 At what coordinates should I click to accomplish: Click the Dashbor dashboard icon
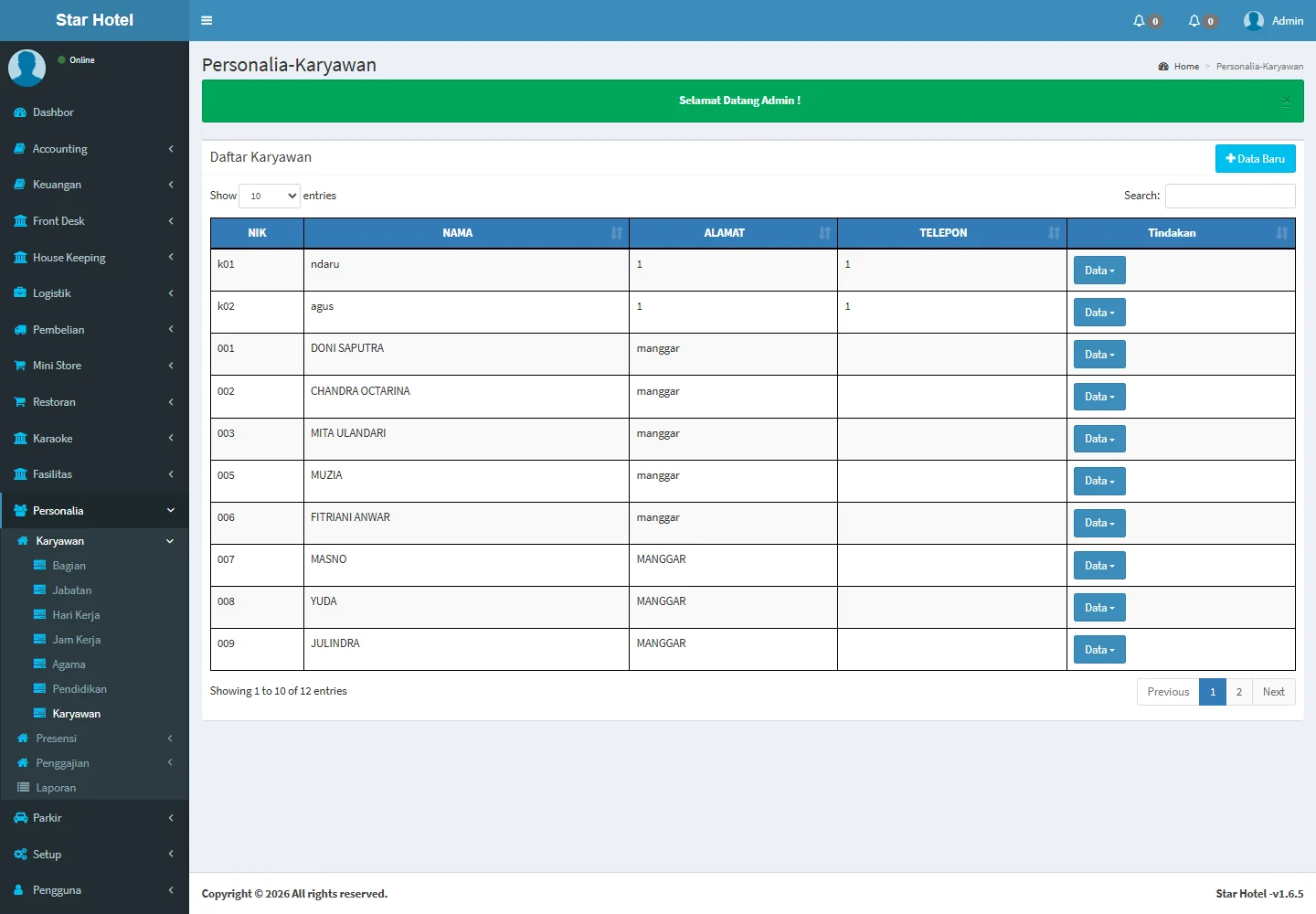pos(20,112)
